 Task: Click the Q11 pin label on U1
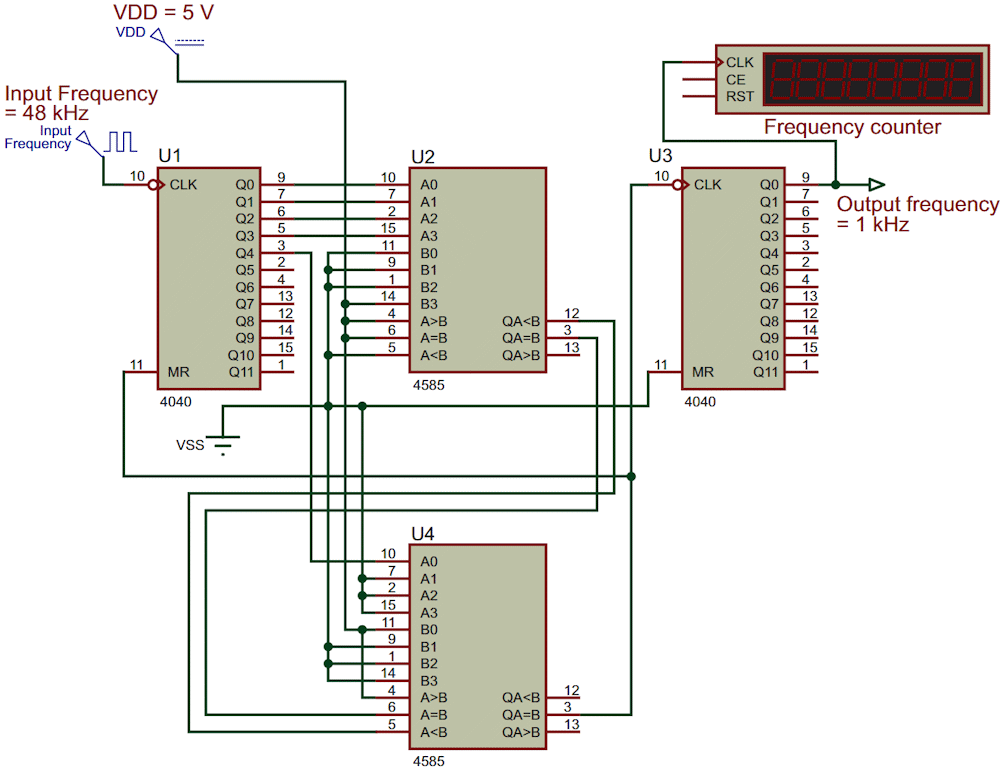[x=242, y=372]
